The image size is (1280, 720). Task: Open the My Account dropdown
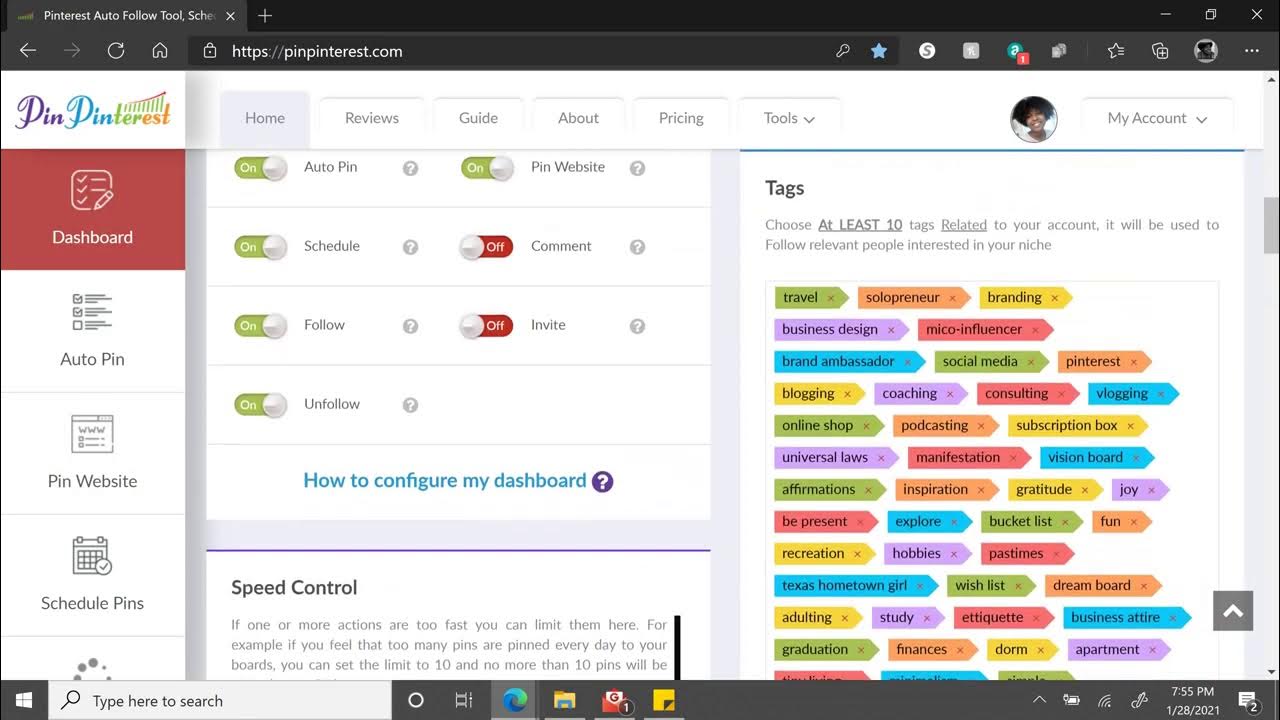click(1157, 118)
